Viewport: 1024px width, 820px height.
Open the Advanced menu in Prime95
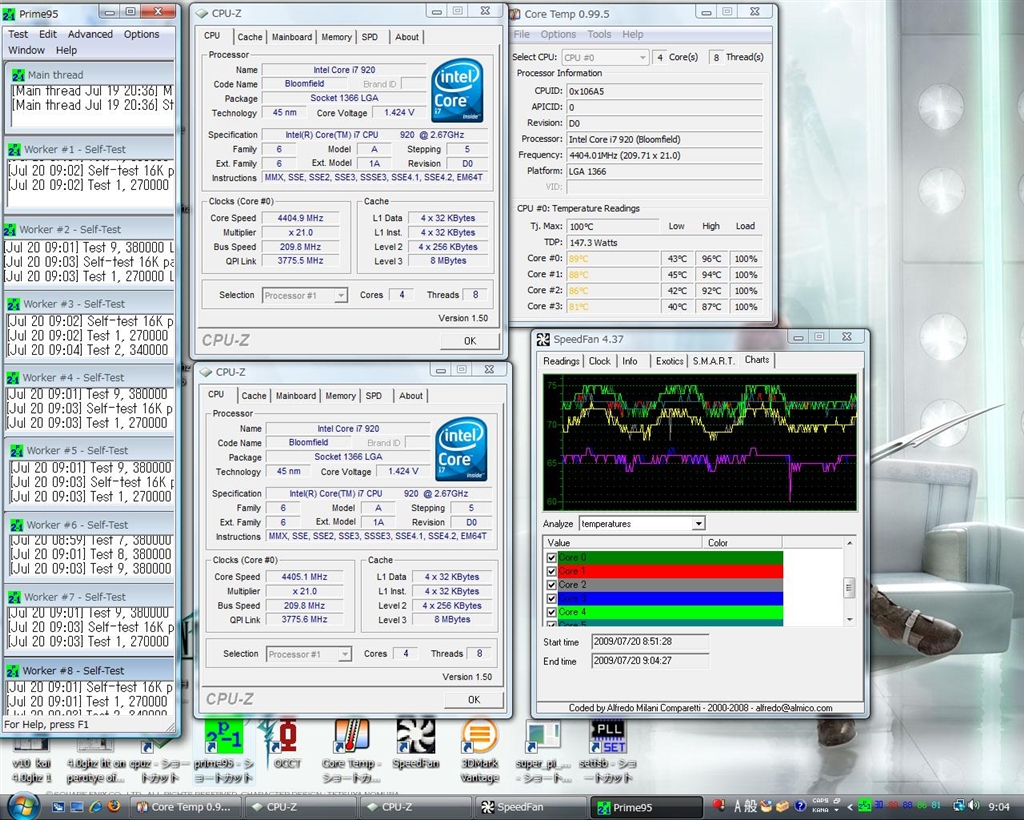coord(90,34)
